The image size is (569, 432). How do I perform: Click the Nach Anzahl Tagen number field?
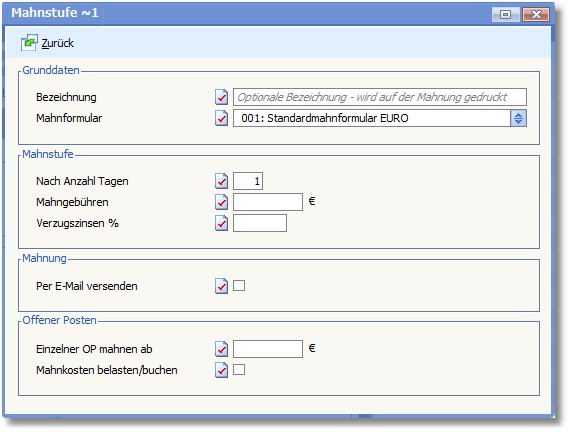coord(248,181)
